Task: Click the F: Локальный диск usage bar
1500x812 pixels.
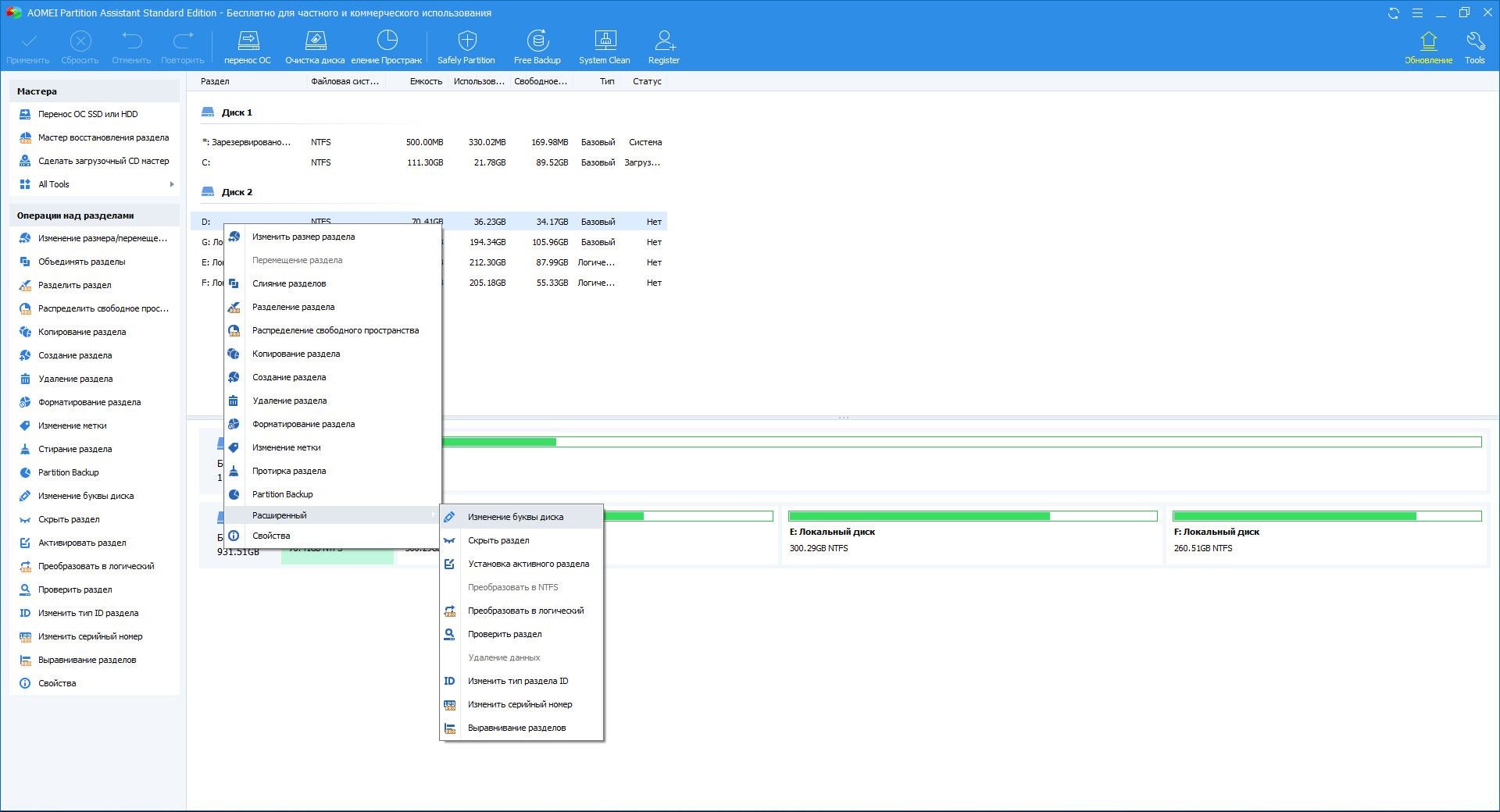Action: (1327, 516)
